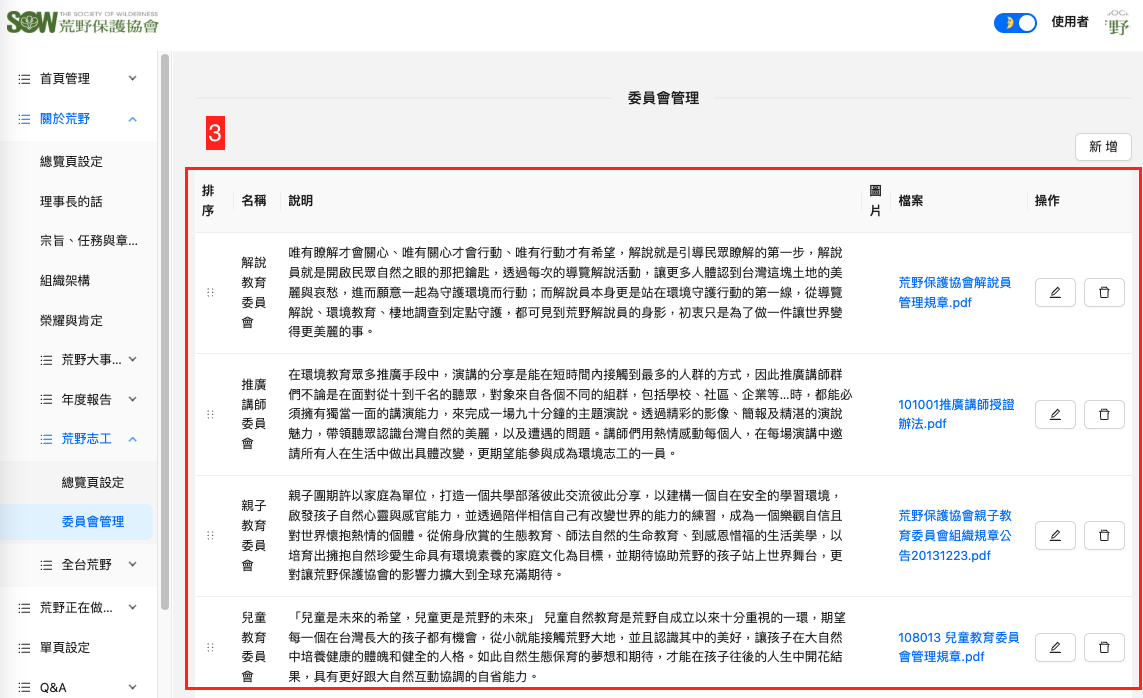Delete the 推廣講師委員會 entry
The image size is (1143, 698).
pos(1104,414)
